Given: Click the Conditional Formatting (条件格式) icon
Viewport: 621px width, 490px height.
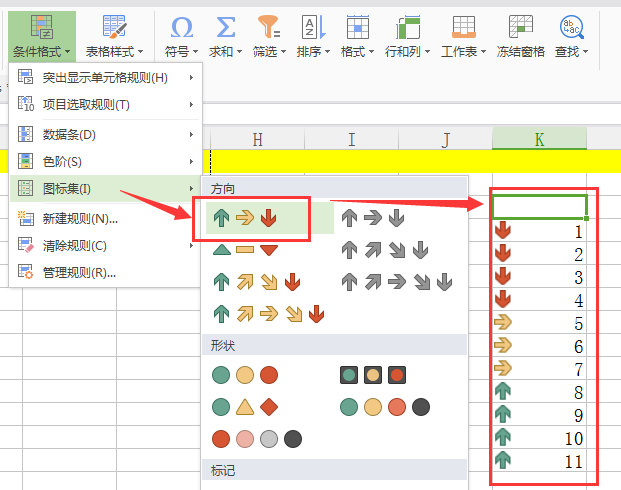Looking at the screenshot, I should (41, 26).
